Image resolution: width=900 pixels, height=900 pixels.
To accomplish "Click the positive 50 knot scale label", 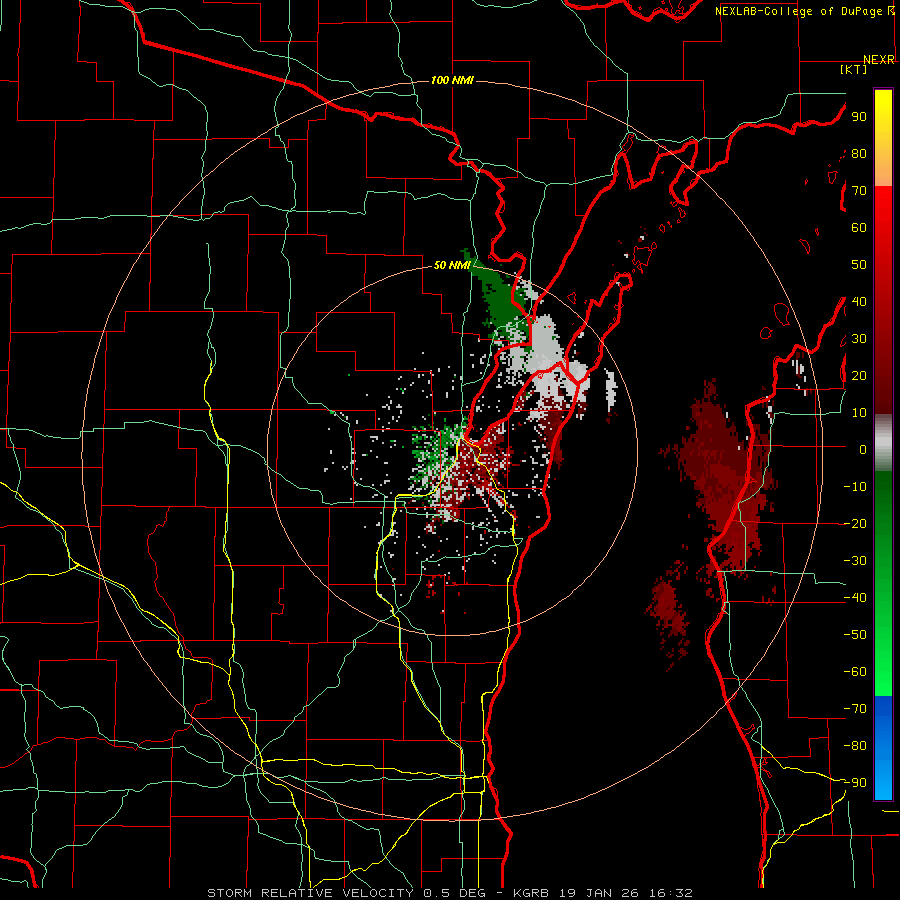I will point(859,265).
